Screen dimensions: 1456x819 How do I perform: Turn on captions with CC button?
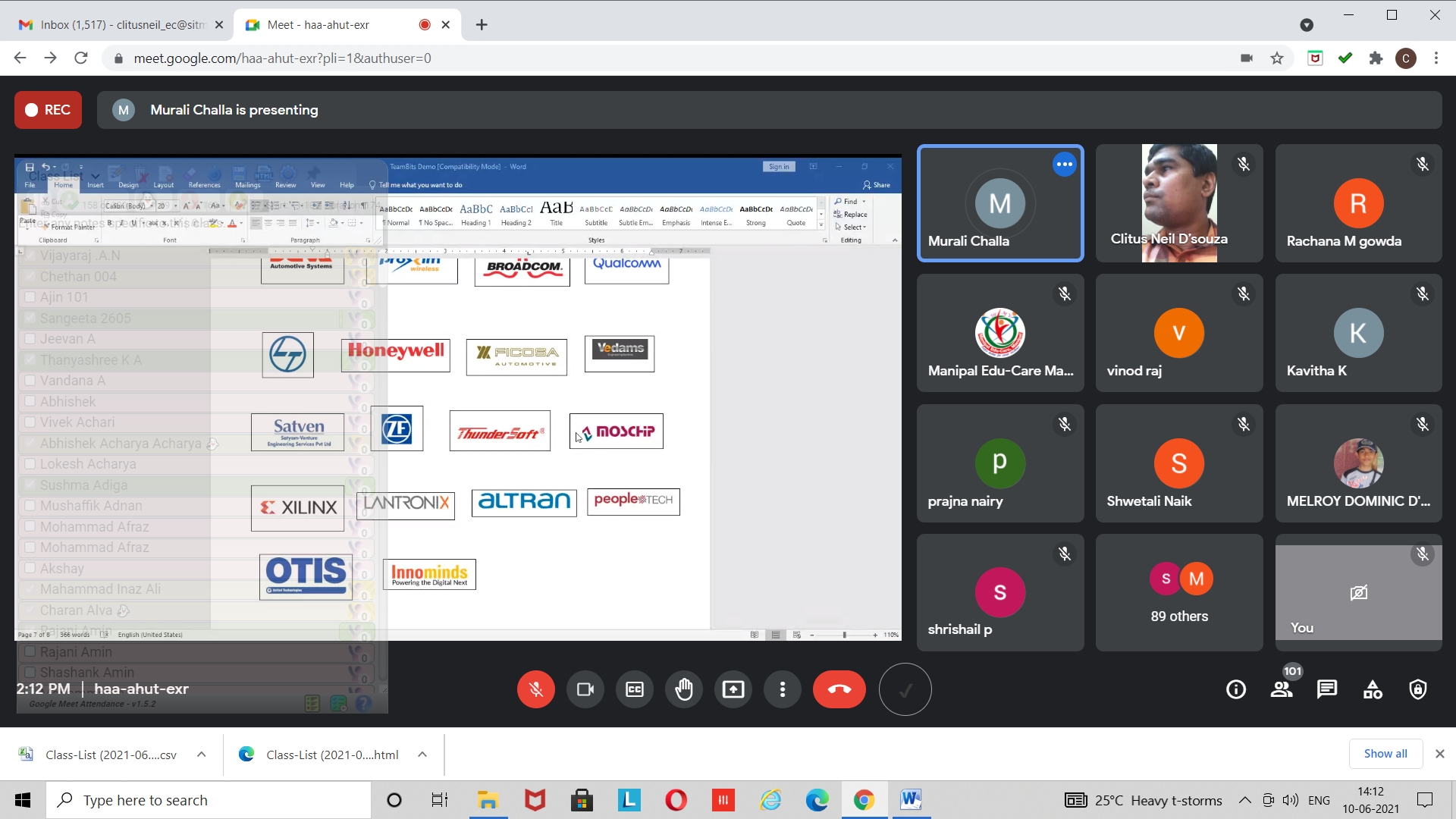[634, 689]
